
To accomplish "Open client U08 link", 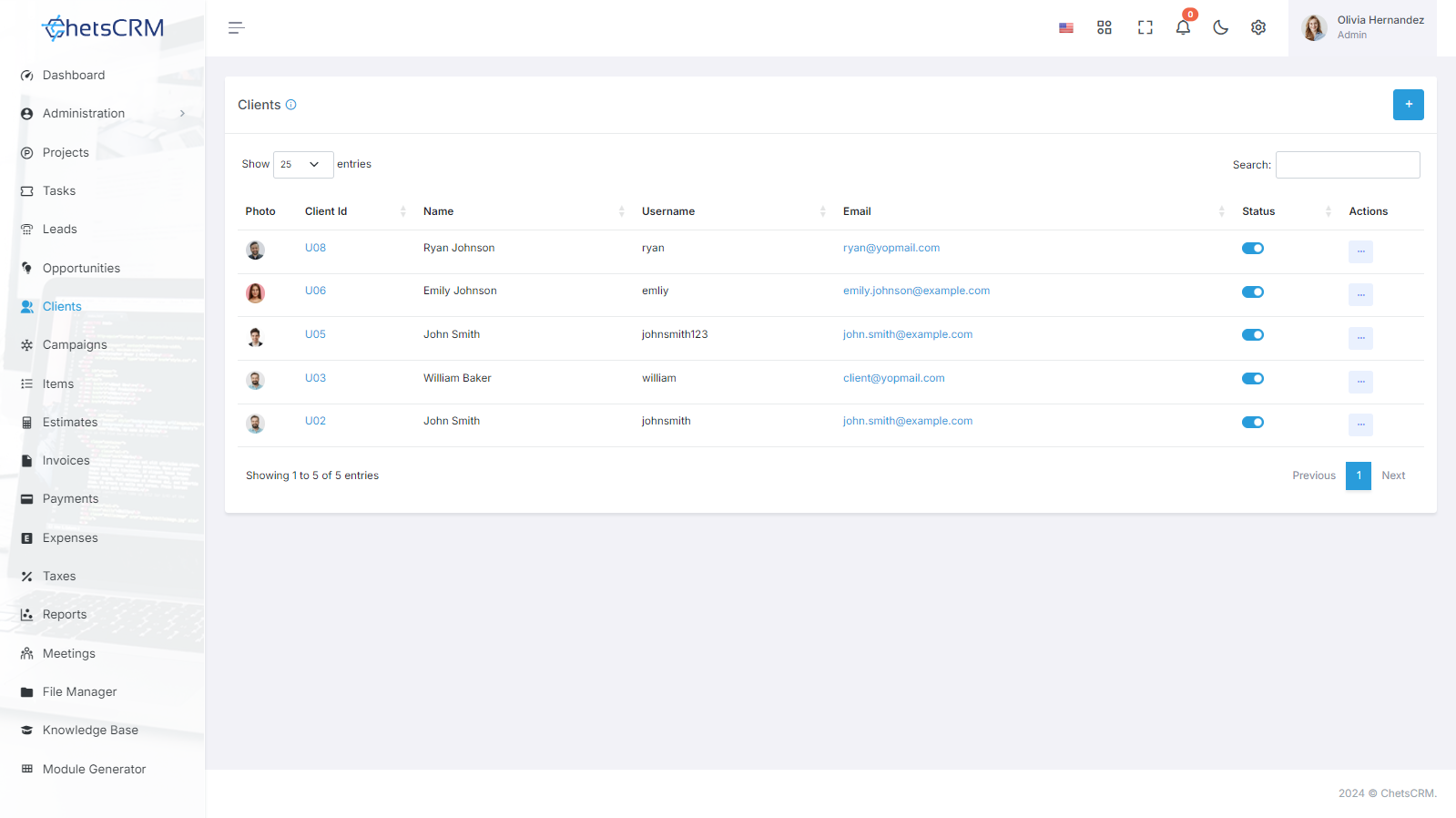I will click(315, 248).
